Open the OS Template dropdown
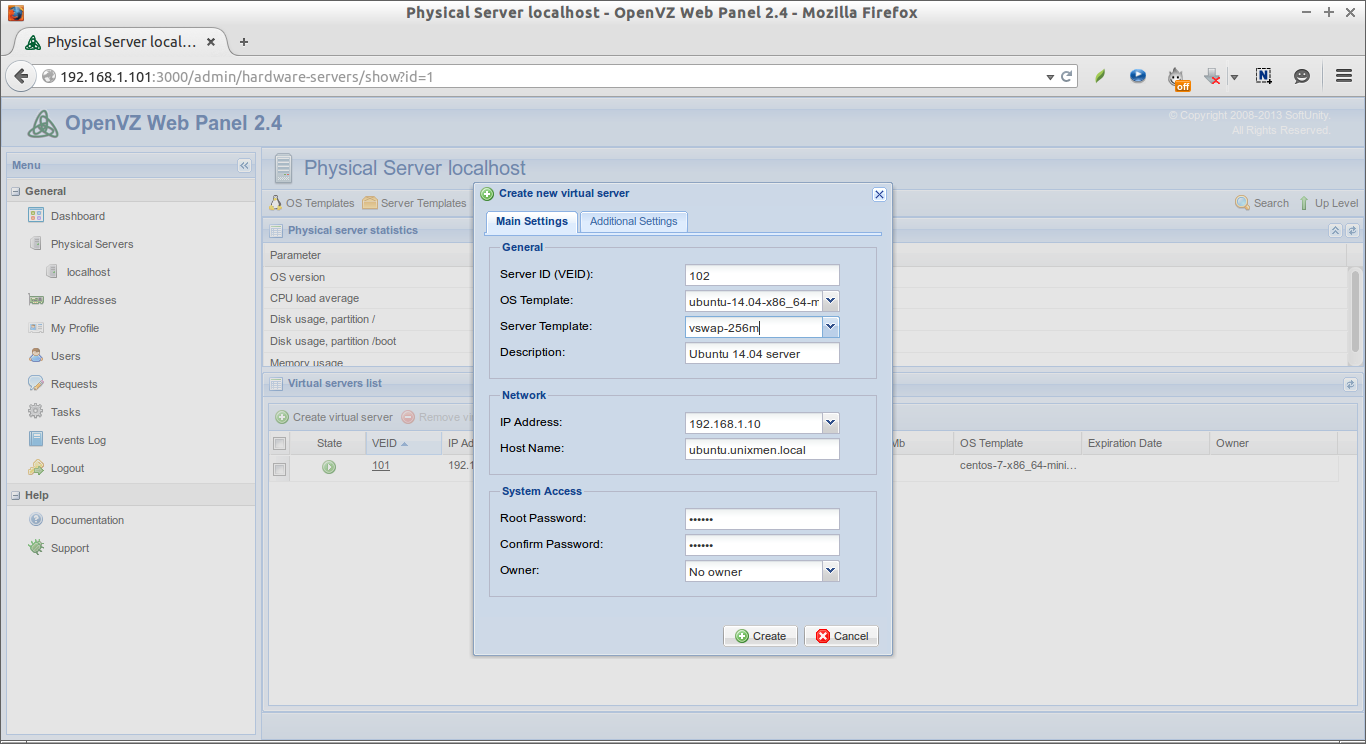Viewport: 1366px width, 744px height. 830,301
